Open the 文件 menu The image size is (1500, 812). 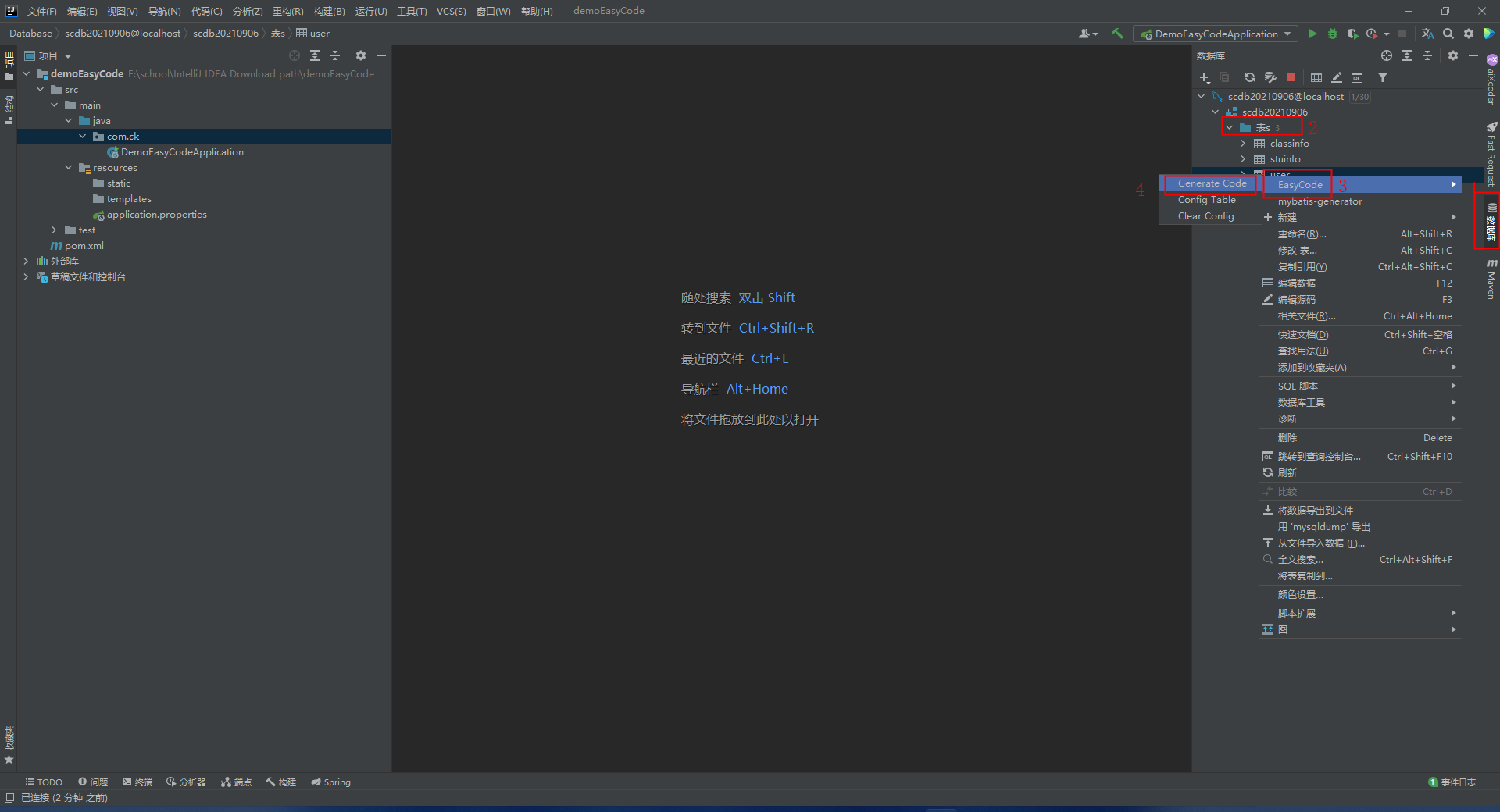coord(41,11)
